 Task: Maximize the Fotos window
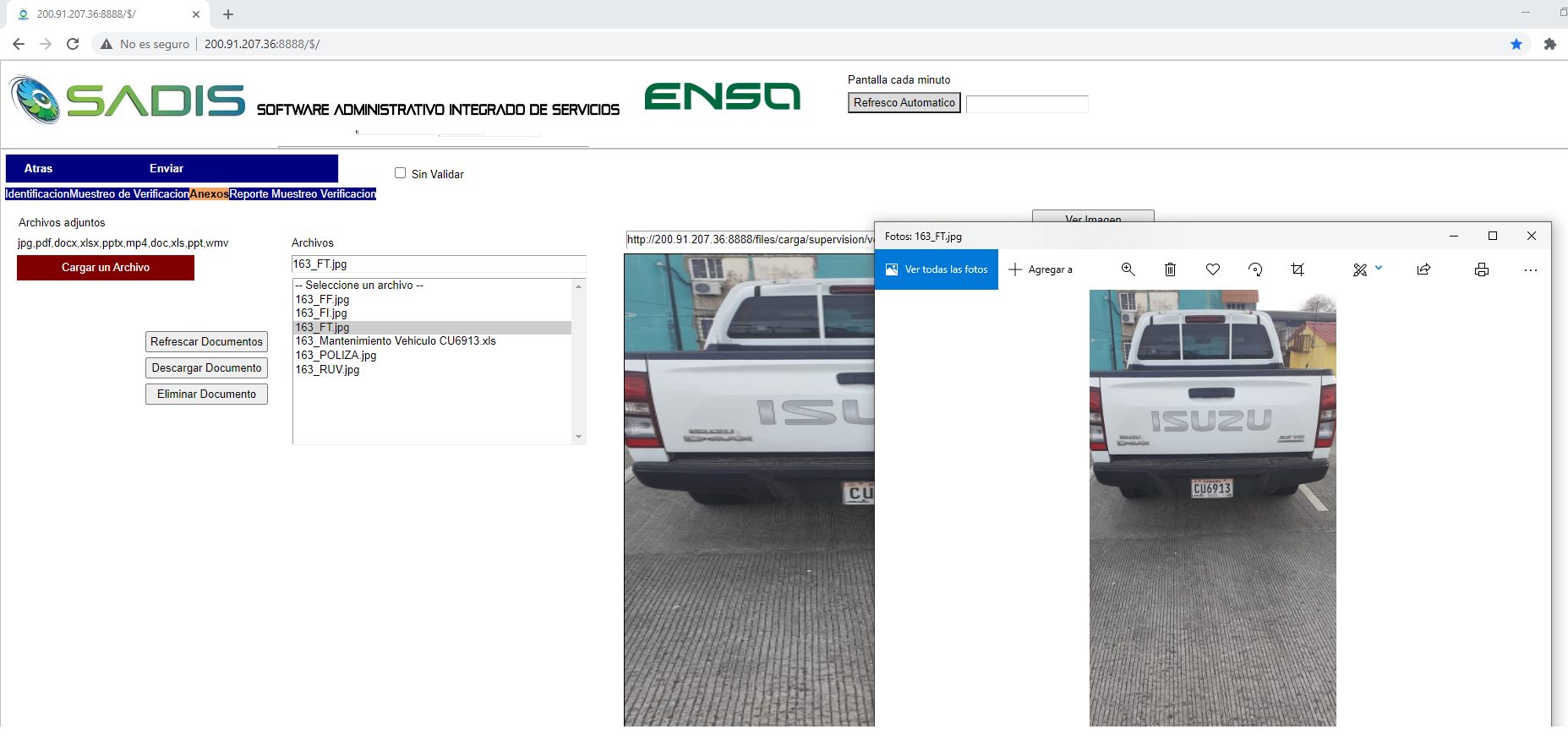[1493, 236]
